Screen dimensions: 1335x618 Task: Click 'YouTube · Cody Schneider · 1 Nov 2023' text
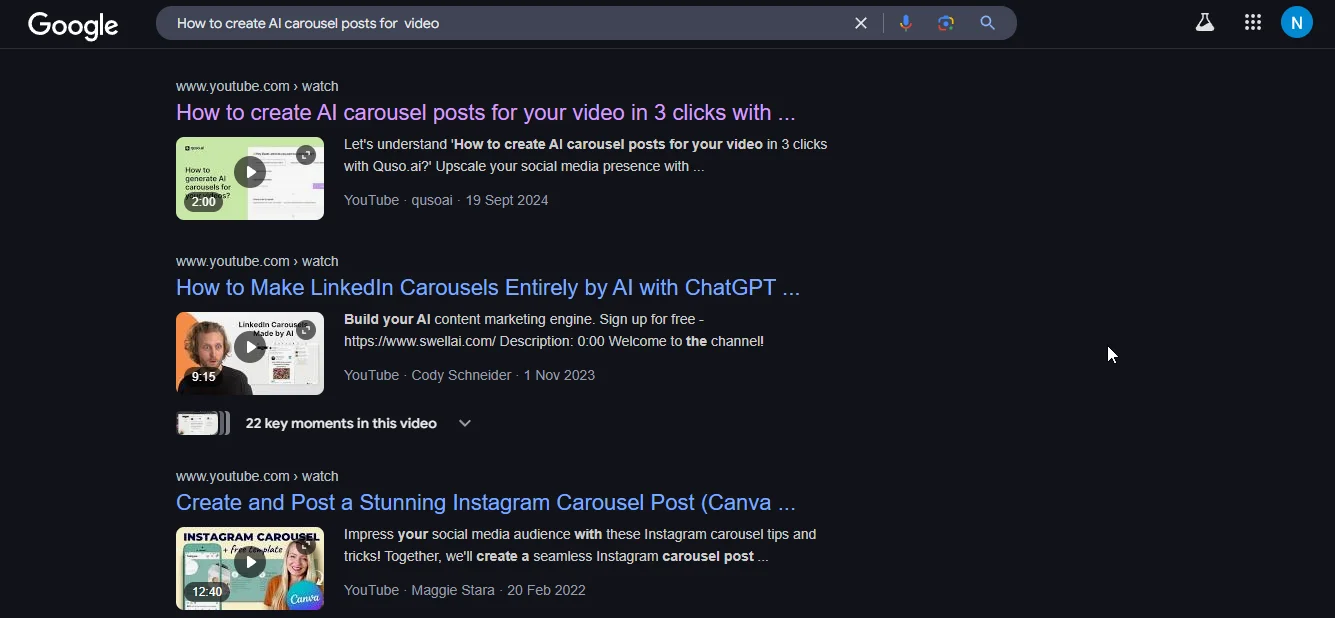pos(469,375)
